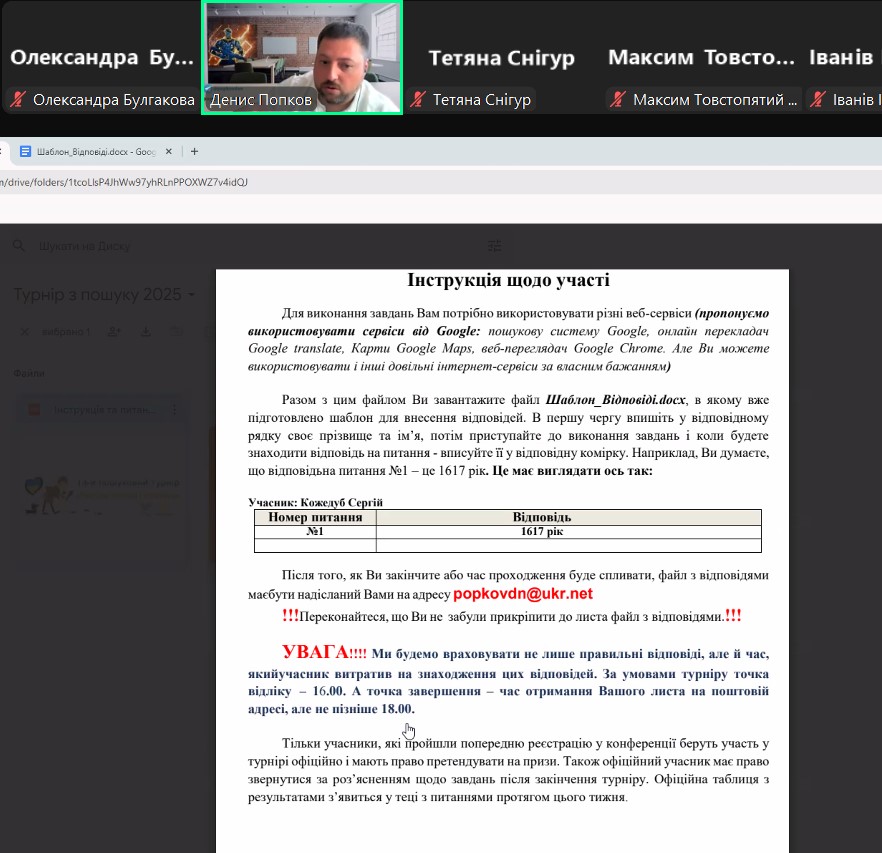Viewport: 882px width, 853px height.
Task: Open a new browser tab
Action: pyautogui.click(x=195, y=151)
